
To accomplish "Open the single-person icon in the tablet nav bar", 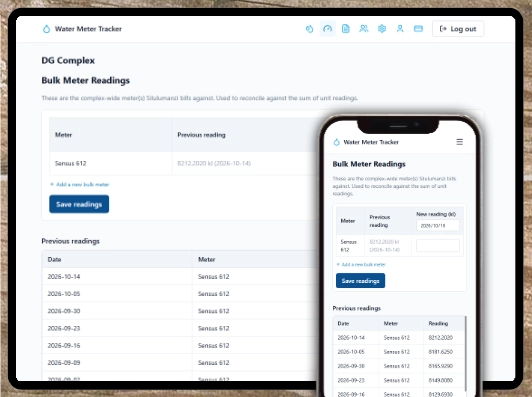I will click(400, 29).
